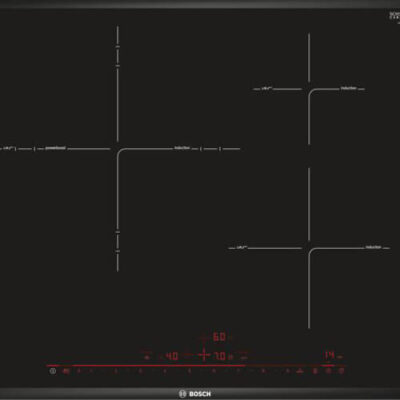This screenshot has width=400, height=400.
Task: Tap the small red icon left of the 4.0 display
Action: point(147,357)
